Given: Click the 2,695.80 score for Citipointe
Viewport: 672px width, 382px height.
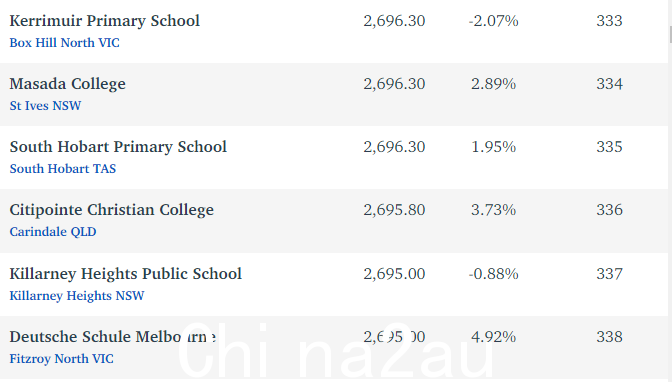Looking at the screenshot, I should pyautogui.click(x=394, y=210).
